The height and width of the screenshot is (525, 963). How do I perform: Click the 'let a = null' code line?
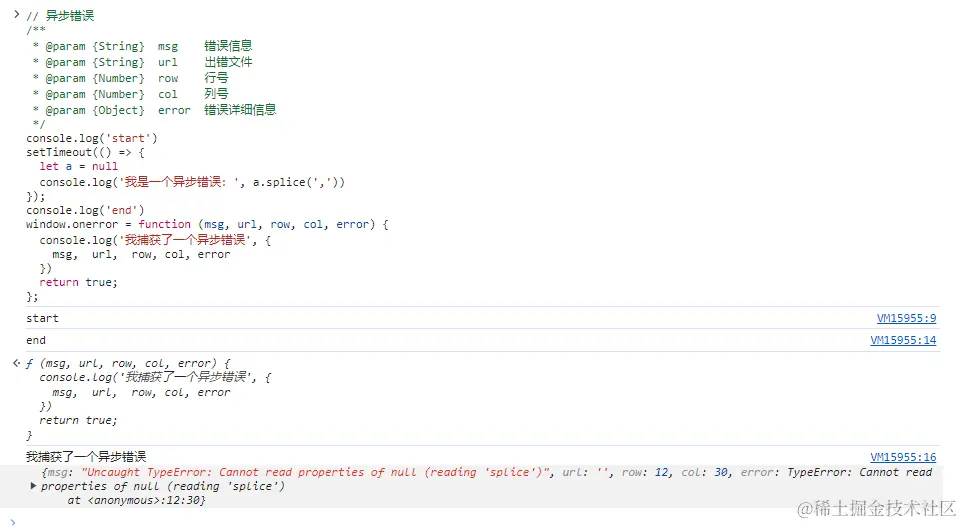(x=79, y=166)
